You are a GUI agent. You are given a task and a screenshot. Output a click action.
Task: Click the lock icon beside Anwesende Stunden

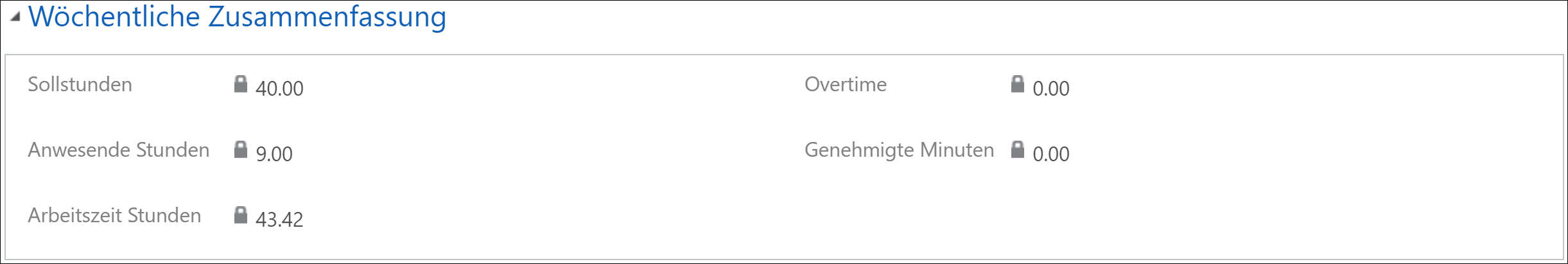tap(241, 150)
